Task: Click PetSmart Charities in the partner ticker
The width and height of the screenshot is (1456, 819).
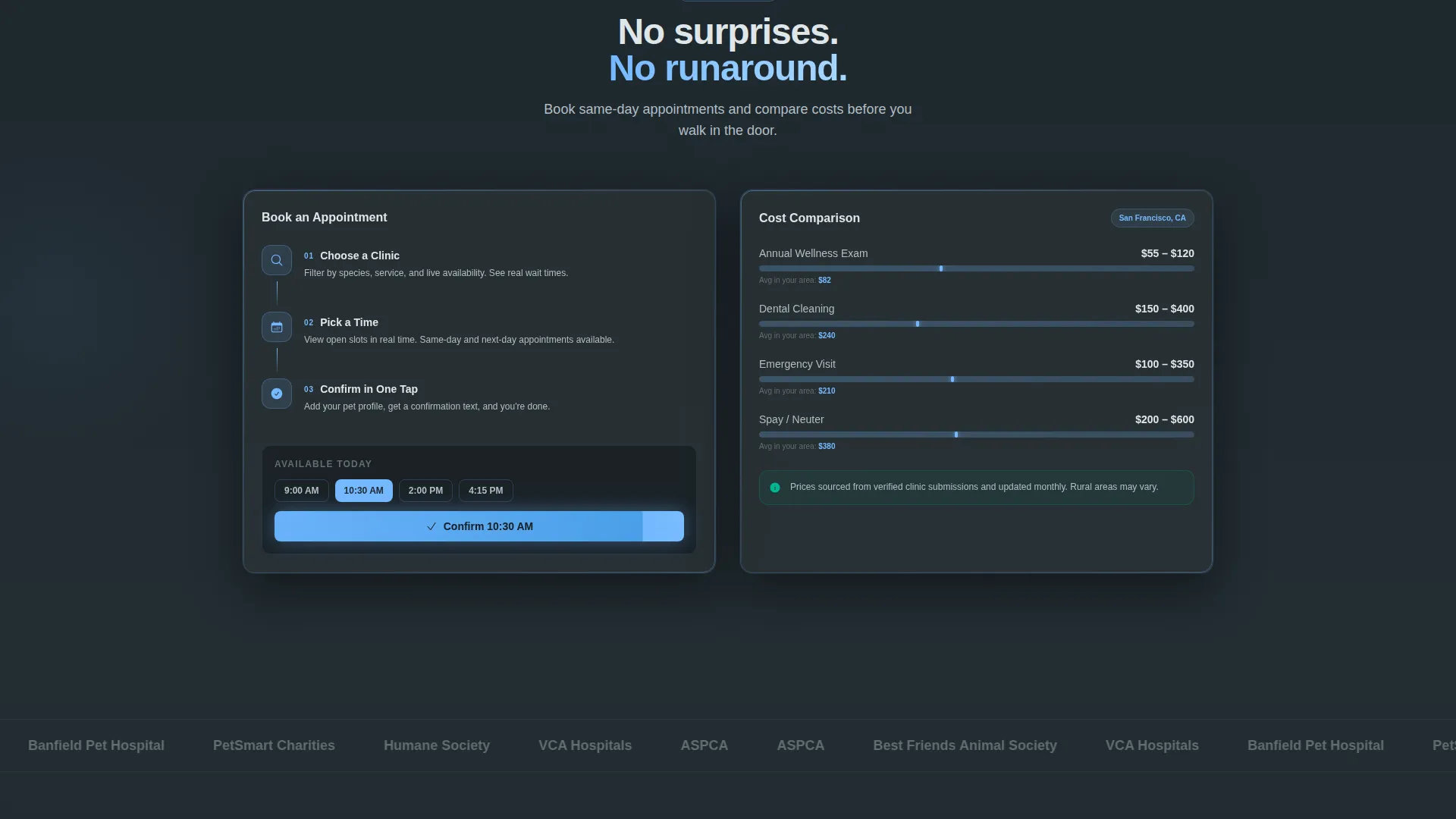Action: pyautogui.click(x=274, y=745)
